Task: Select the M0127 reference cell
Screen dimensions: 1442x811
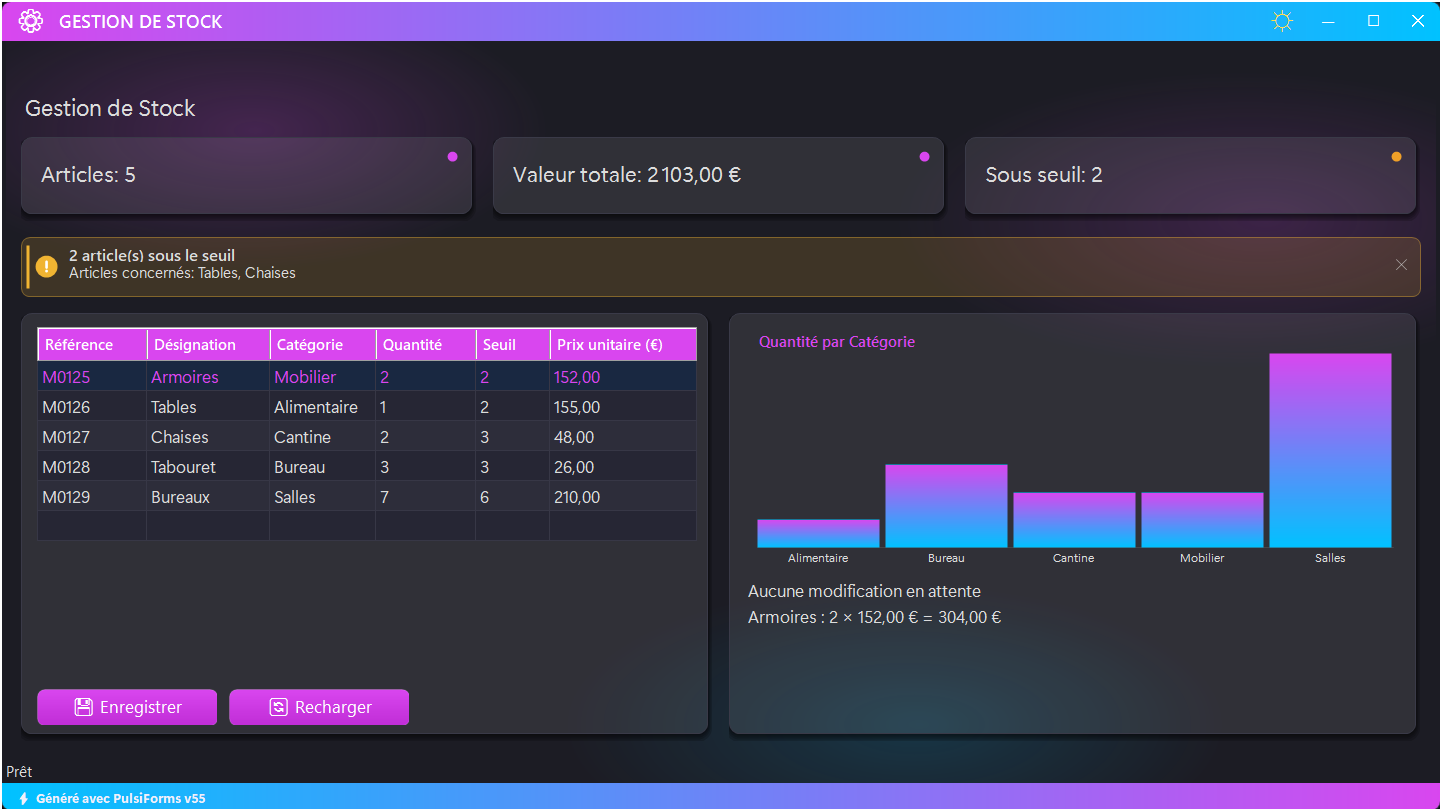Action: (x=92, y=437)
